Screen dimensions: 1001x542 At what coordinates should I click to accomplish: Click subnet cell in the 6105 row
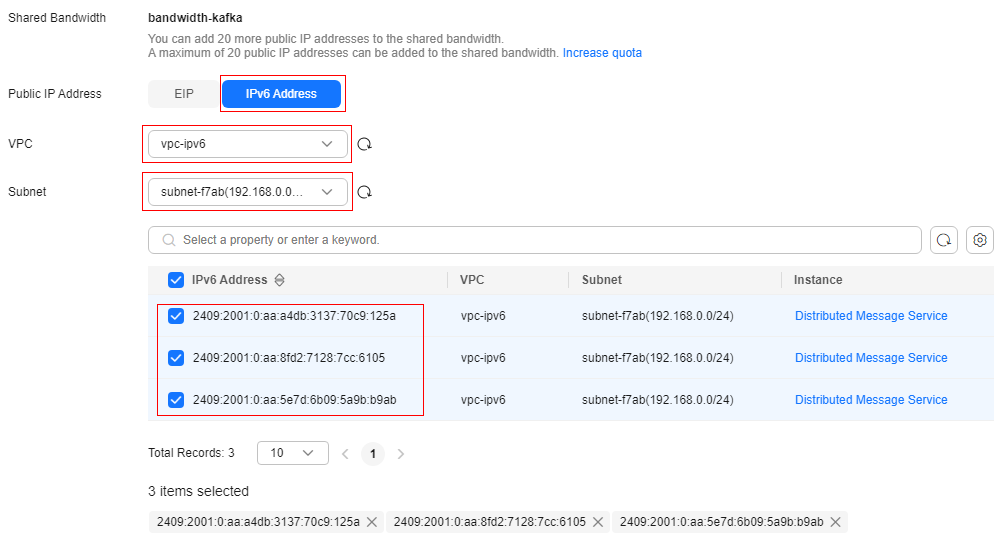[x=658, y=358]
